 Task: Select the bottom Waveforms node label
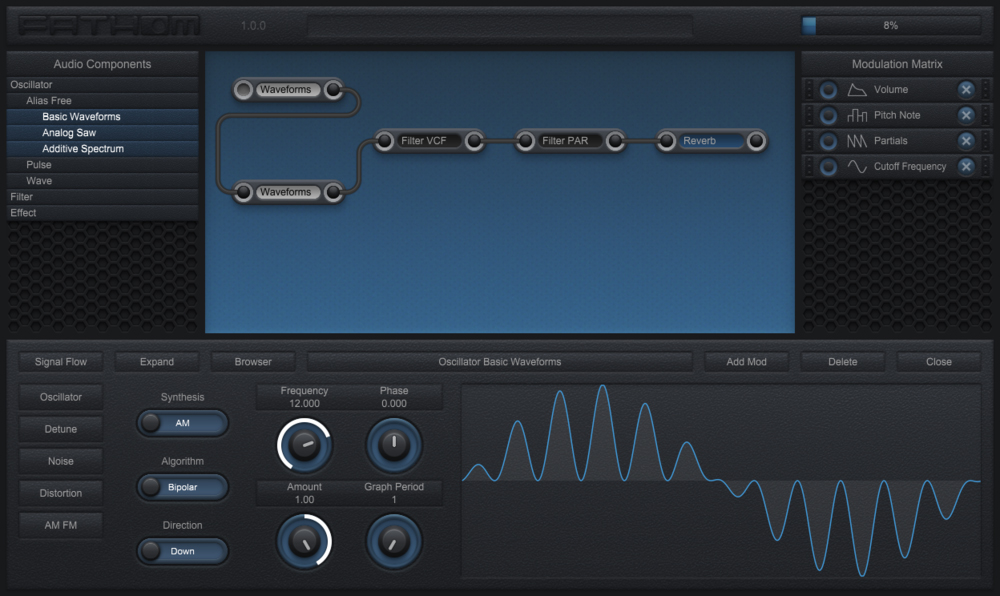(x=288, y=192)
